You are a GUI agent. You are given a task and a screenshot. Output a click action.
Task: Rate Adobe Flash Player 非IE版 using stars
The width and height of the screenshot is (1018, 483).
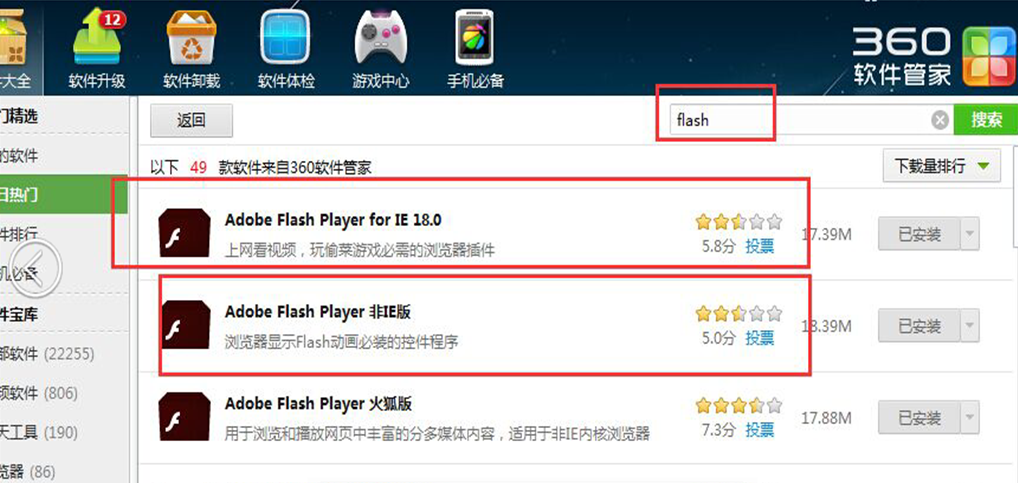coord(739,315)
